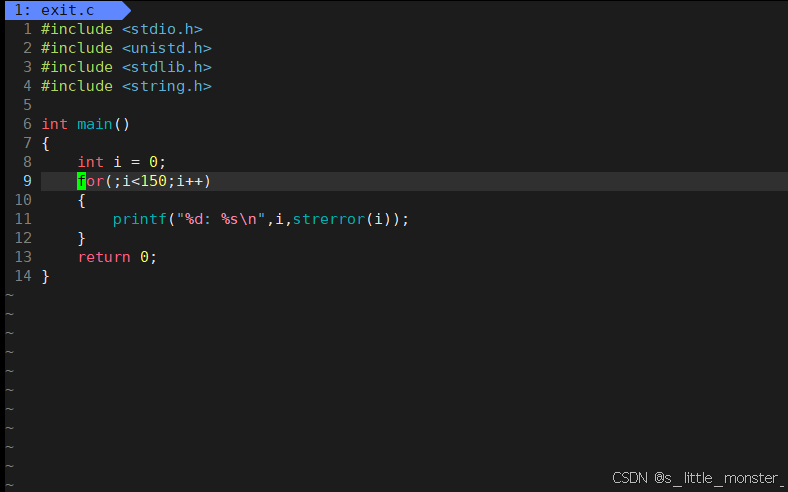Click the green cursor on for keyword
Viewport: 788px width, 492px height.
[x=81, y=181]
